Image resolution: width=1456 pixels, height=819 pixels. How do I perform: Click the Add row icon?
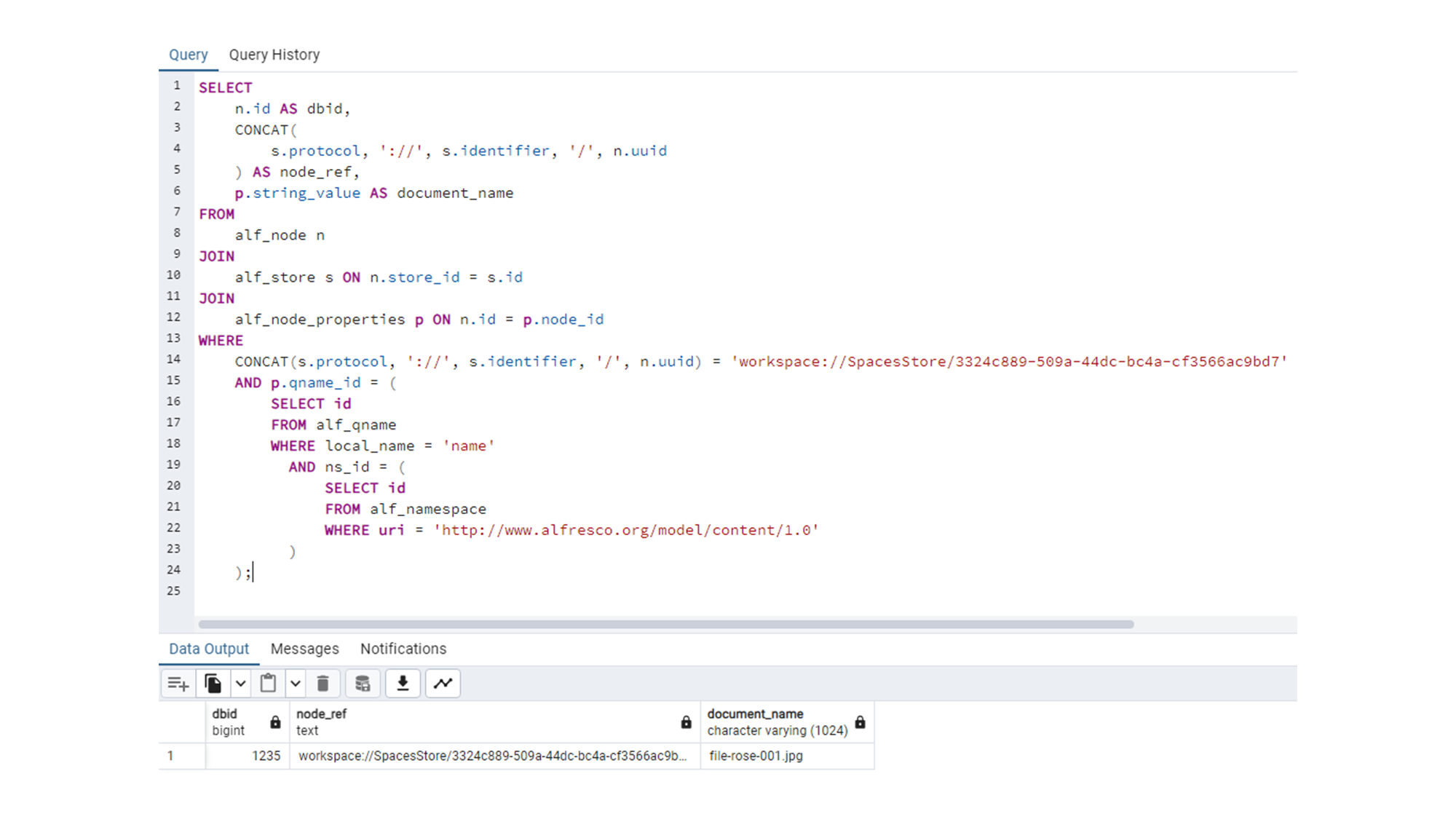(178, 684)
